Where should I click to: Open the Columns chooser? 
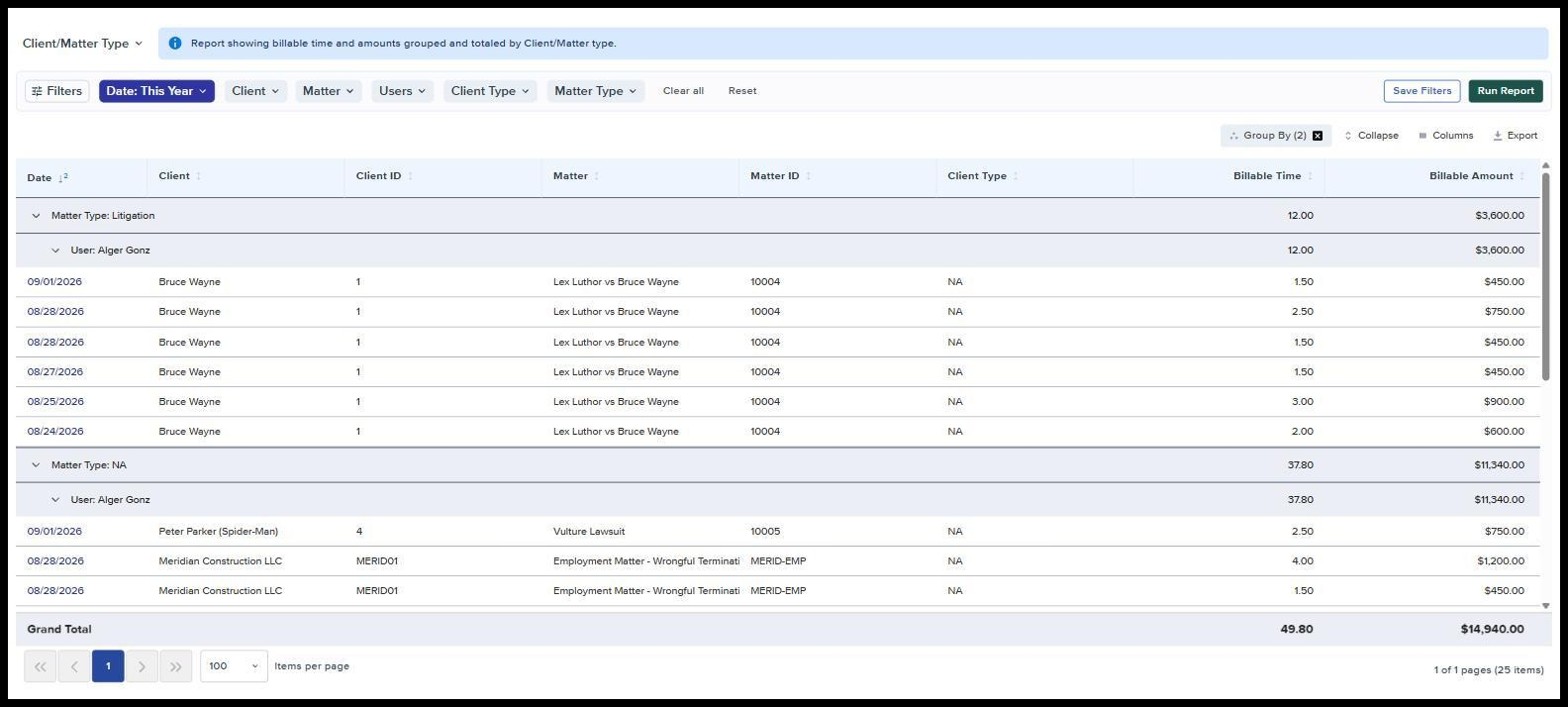[1446, 136]
